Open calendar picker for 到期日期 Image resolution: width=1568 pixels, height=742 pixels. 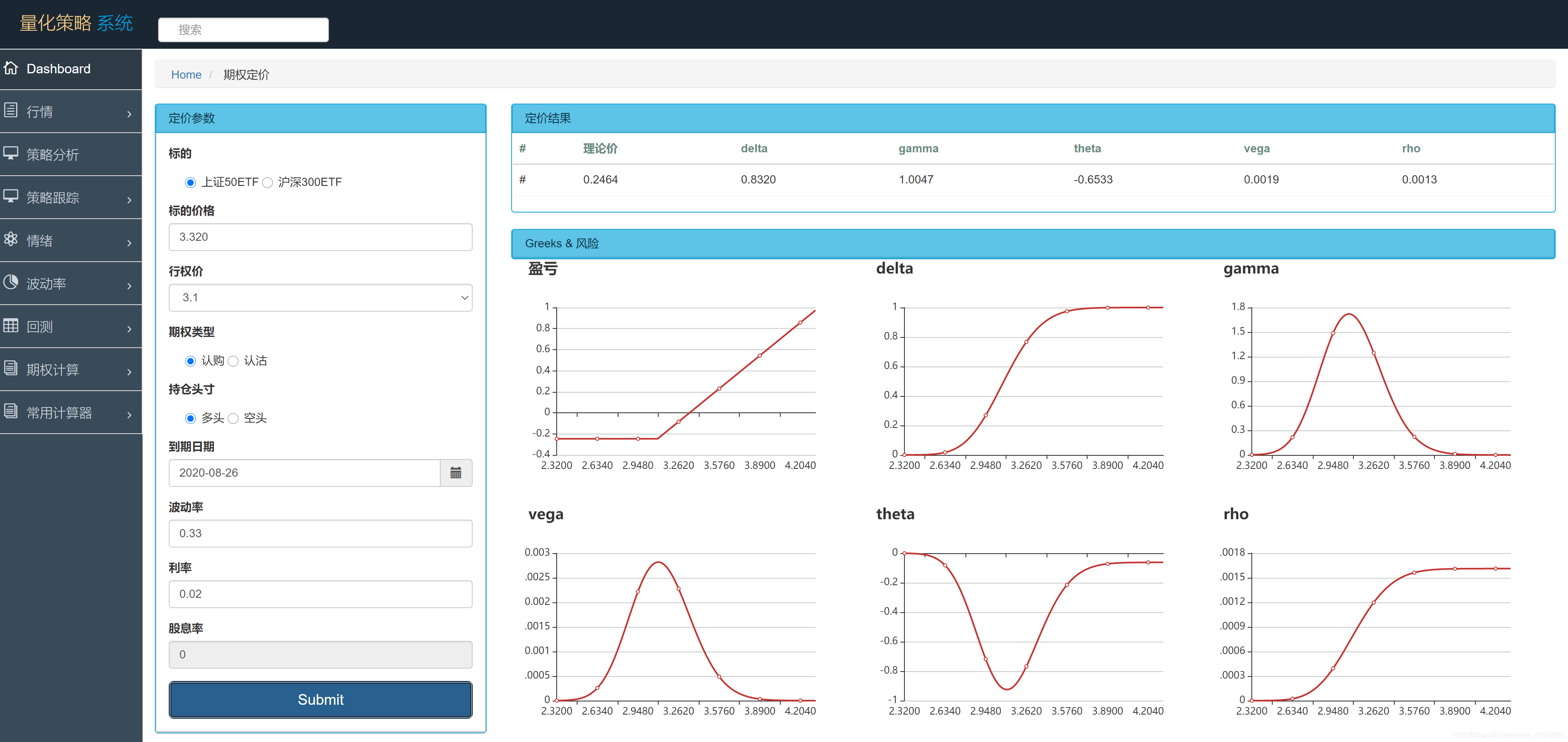click(455, 473)
